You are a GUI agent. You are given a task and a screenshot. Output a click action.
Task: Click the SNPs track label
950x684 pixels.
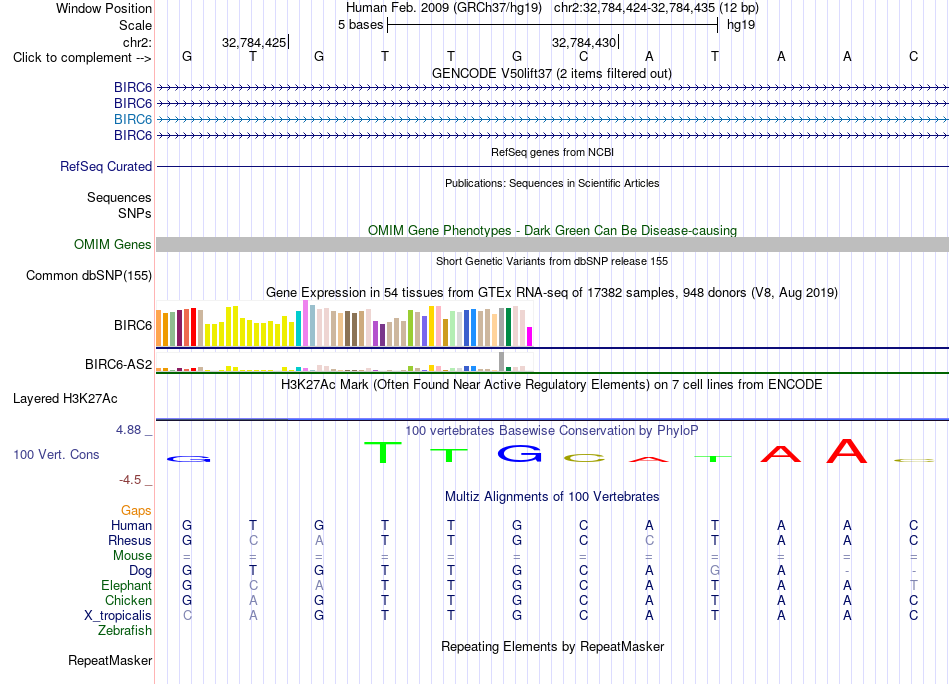pos(135,213)
